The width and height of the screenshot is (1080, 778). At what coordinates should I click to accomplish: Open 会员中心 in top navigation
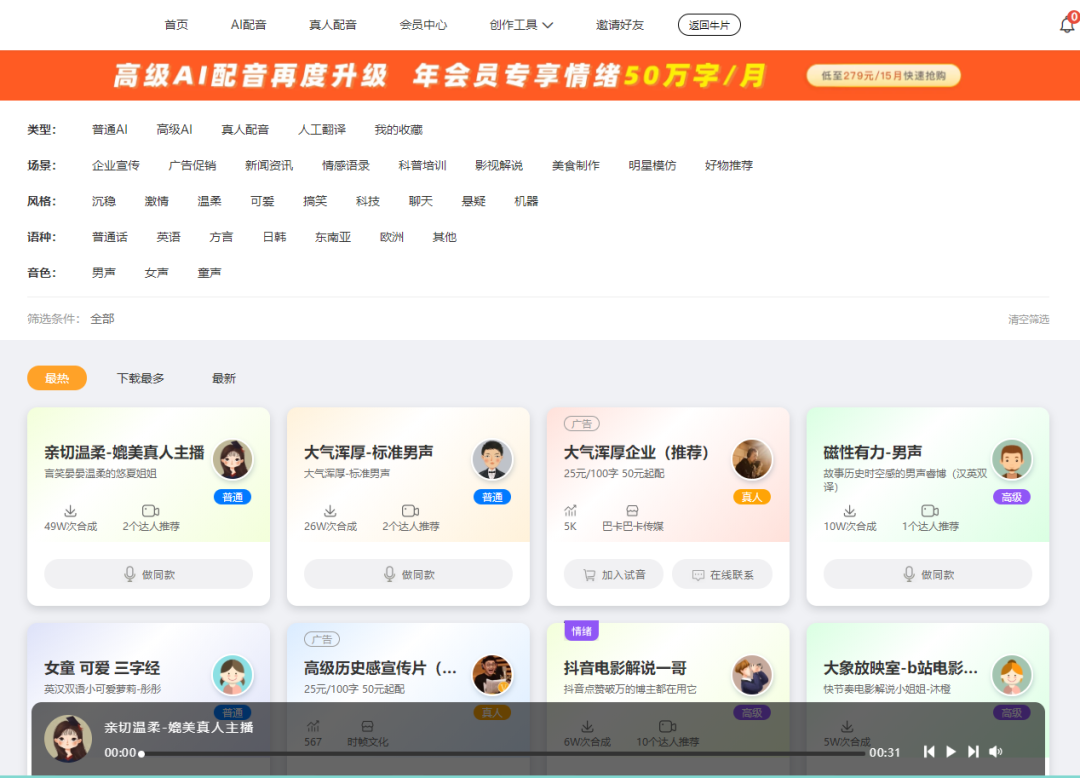pos(423,25)
